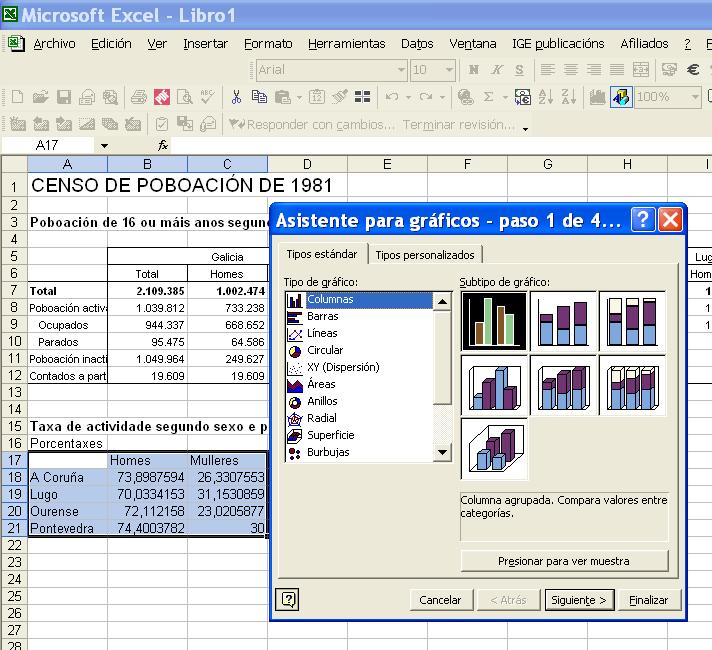
Task: Toggle justify alignment formatting
Action: click(x=617, y=69)
